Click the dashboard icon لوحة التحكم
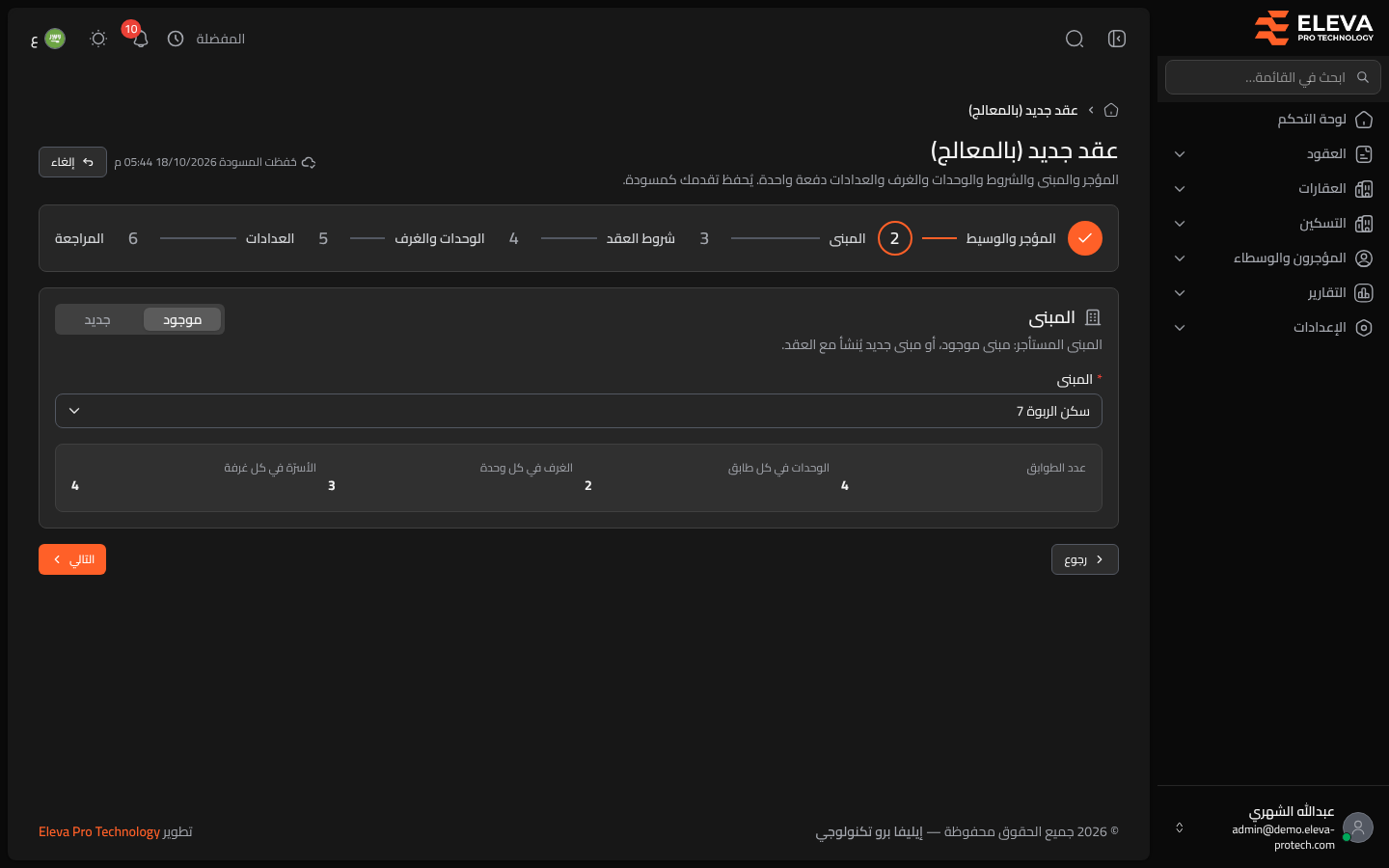Viewport: 1389px width, 868px height. coord(1364,120)
